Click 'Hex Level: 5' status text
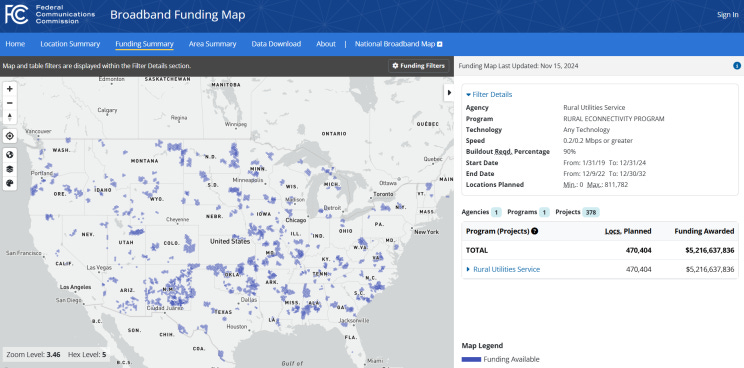744x368 pixels. click(x=87, y=355)
